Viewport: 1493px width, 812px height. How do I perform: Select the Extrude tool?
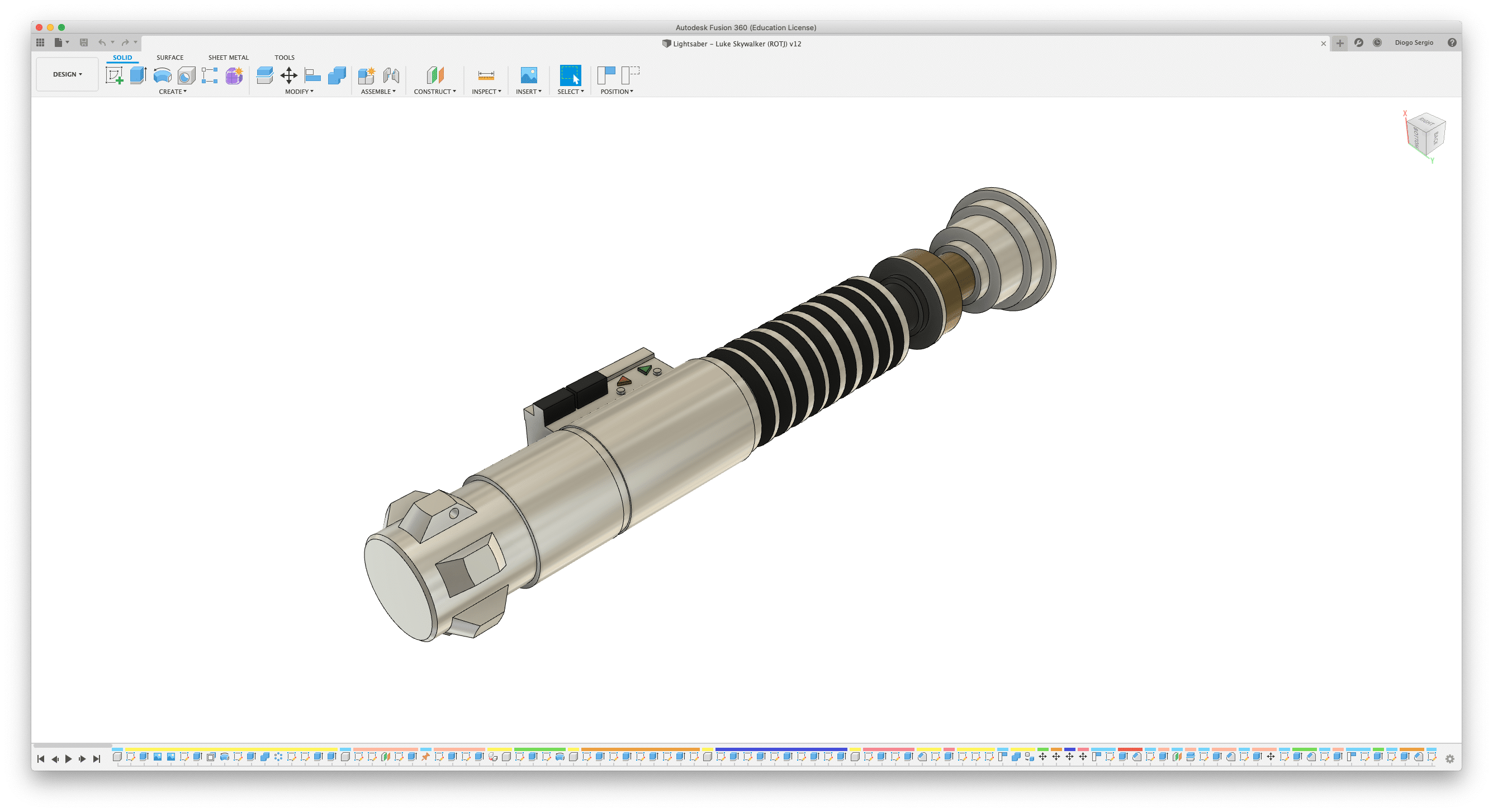(x=138, y=75)
